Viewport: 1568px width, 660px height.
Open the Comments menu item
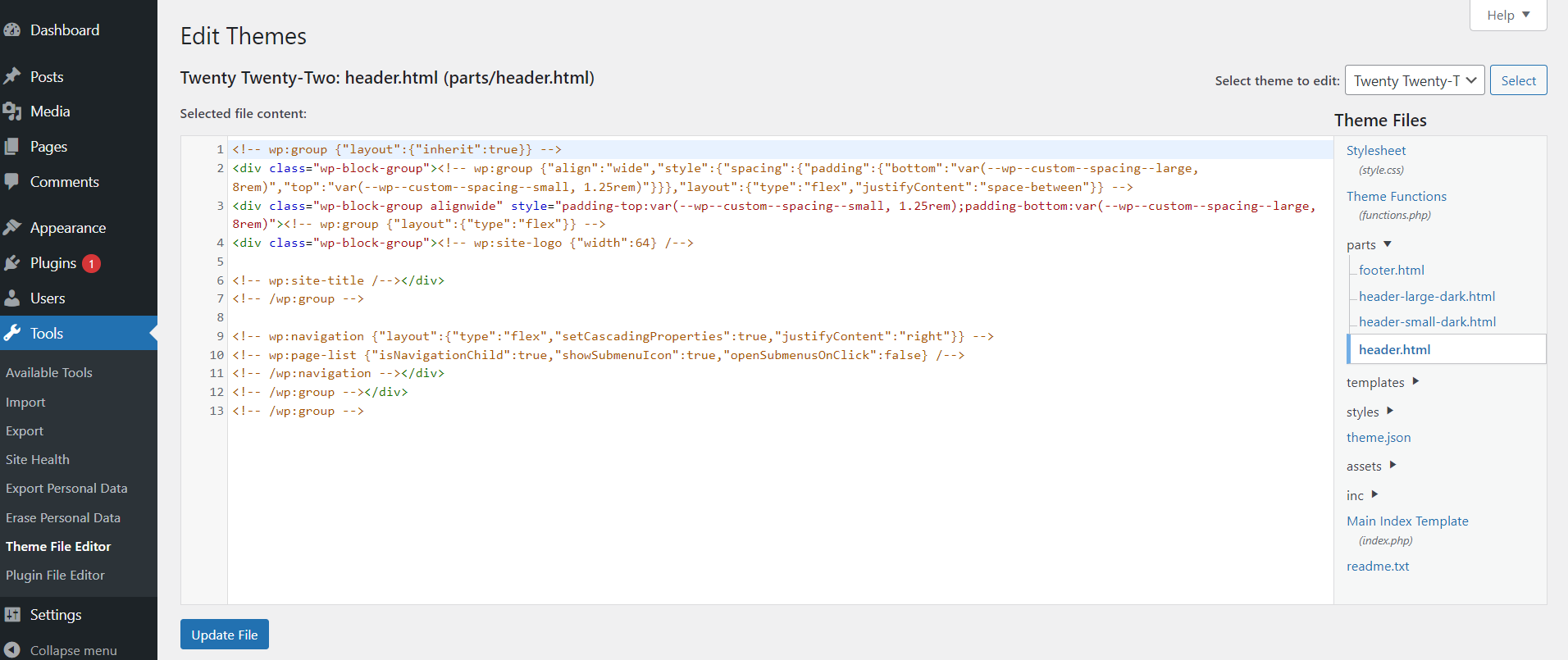pyautogui.click(x=65, y=182)
